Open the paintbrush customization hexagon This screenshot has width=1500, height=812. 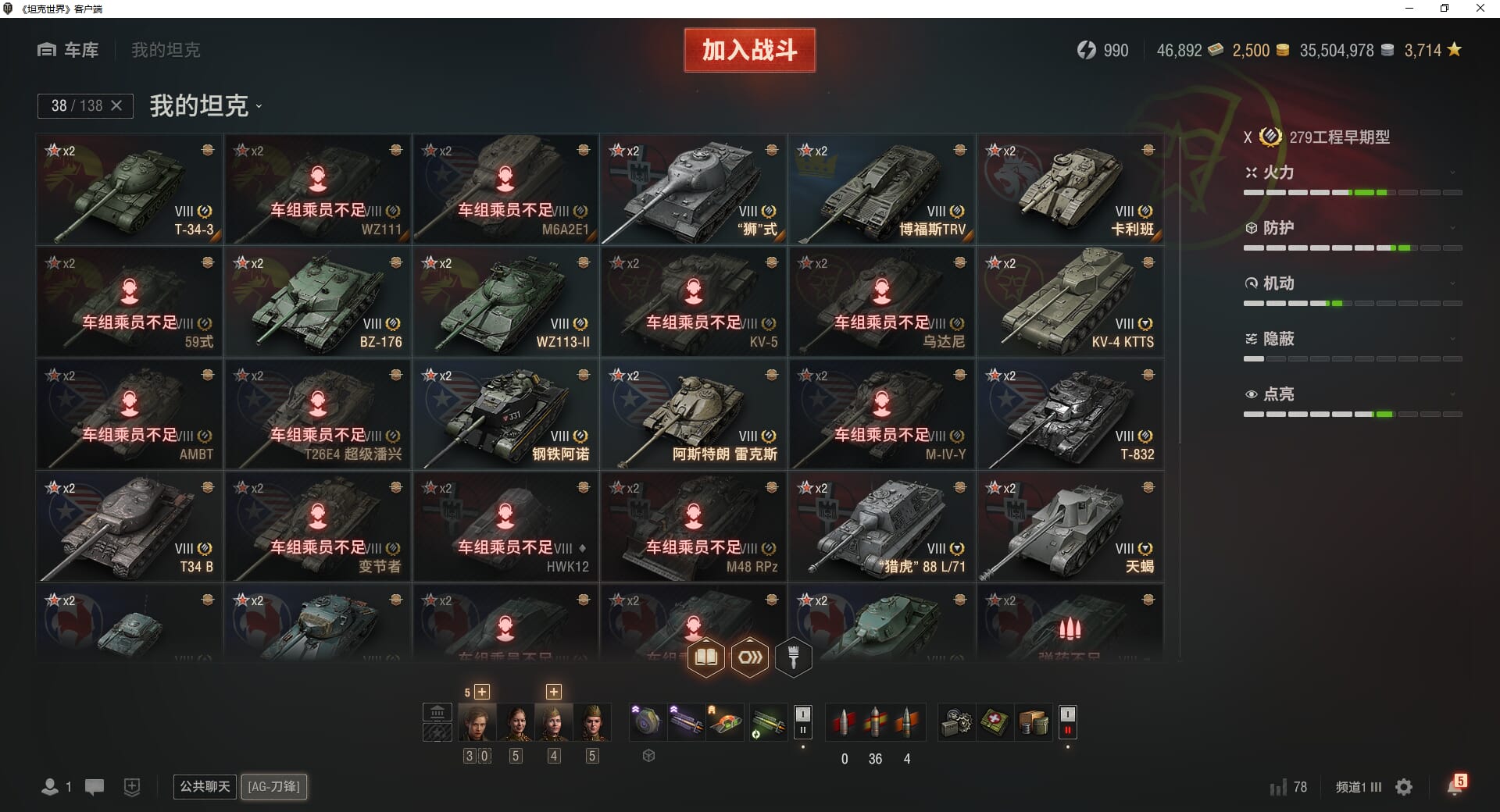pyautogui.click(x=793, y=657)
